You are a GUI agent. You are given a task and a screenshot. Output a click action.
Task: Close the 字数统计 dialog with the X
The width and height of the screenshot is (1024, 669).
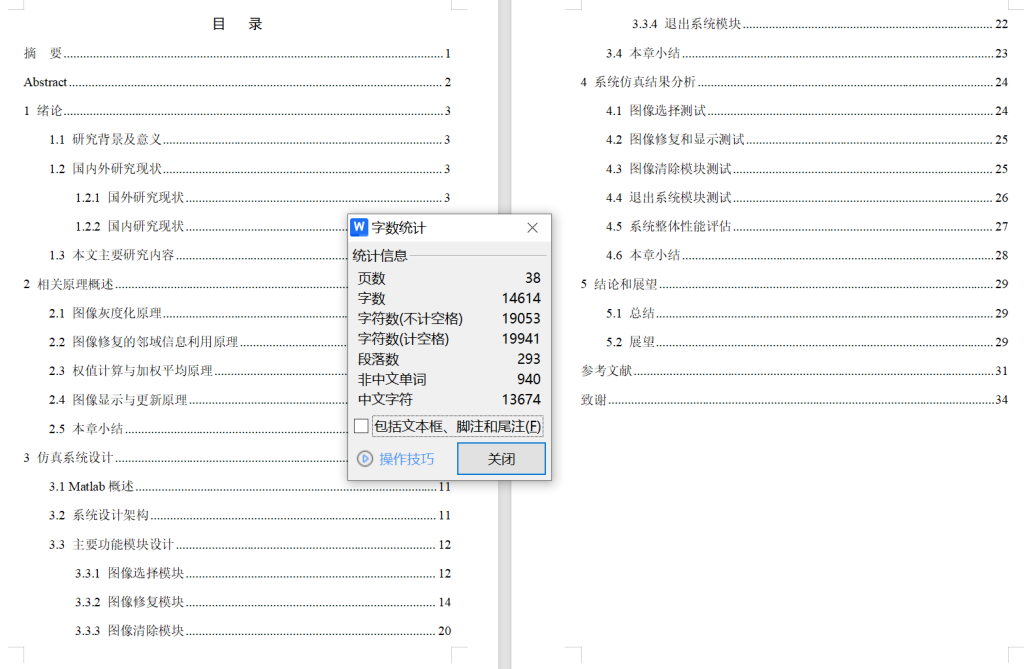tap(532, 227)
